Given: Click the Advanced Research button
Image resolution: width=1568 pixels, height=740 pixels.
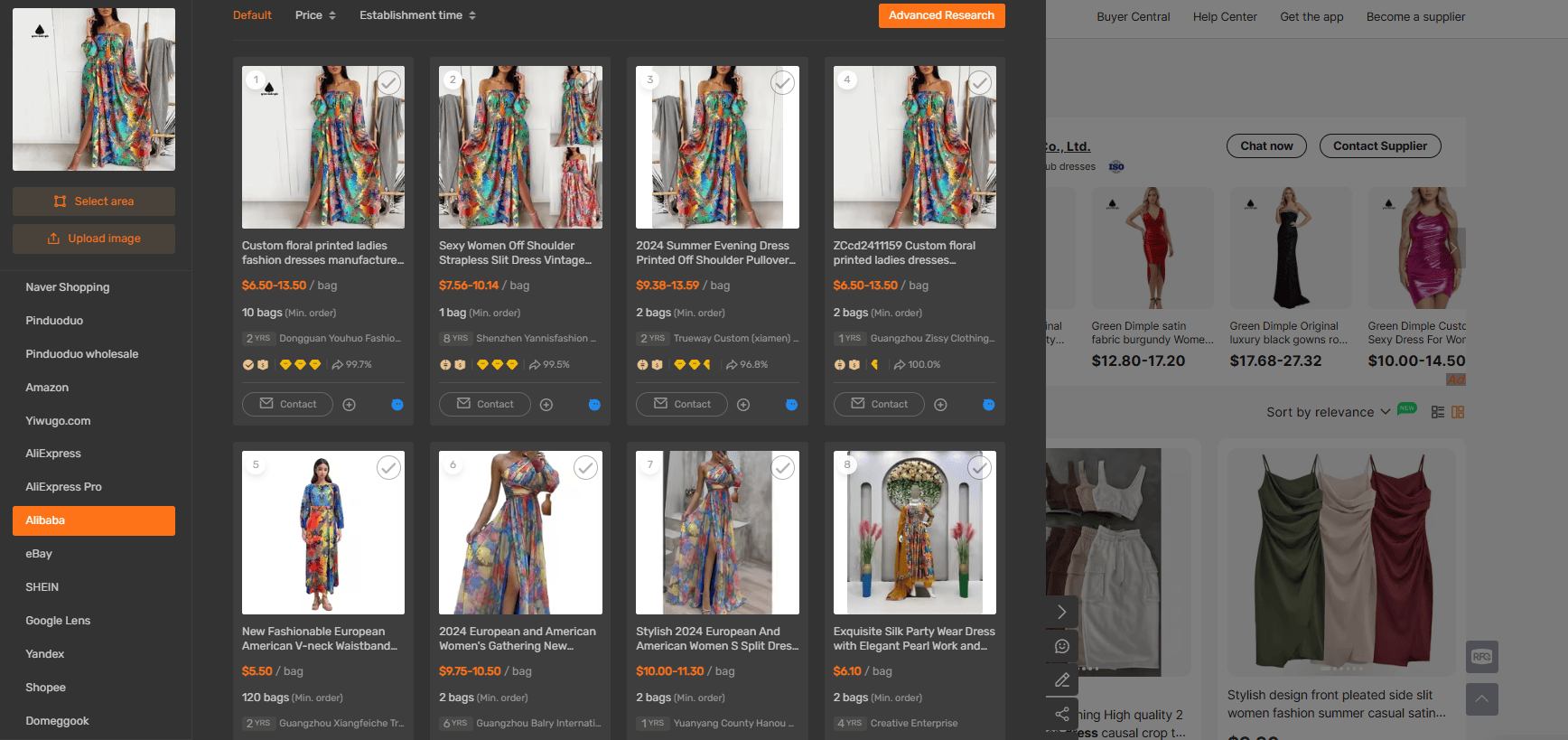Looking at the screenshot, I should point(941,15).
